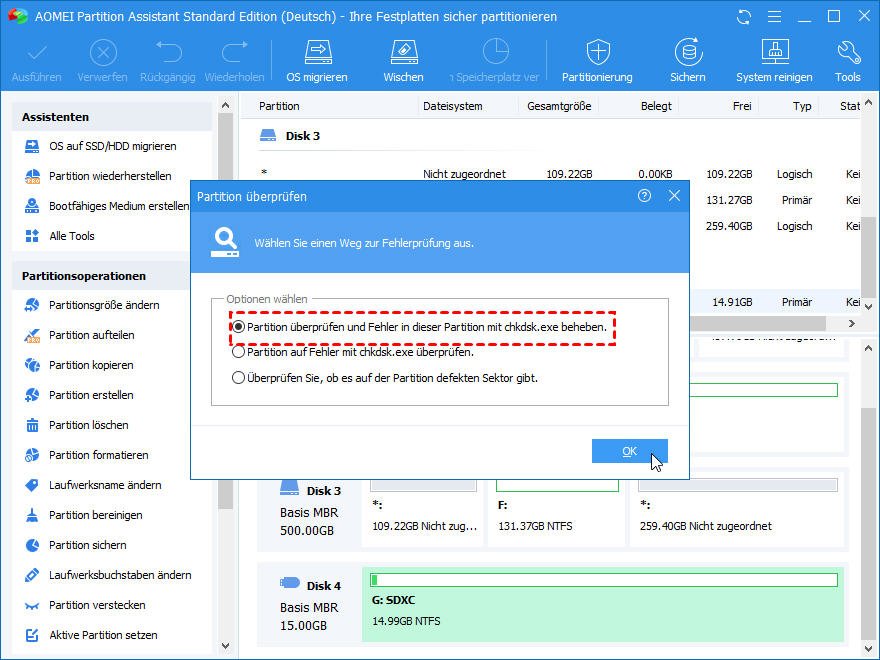Sort by Dateisystem column header
The height and width of the screenshot is (660, 880).
click(x=452, y=106)
